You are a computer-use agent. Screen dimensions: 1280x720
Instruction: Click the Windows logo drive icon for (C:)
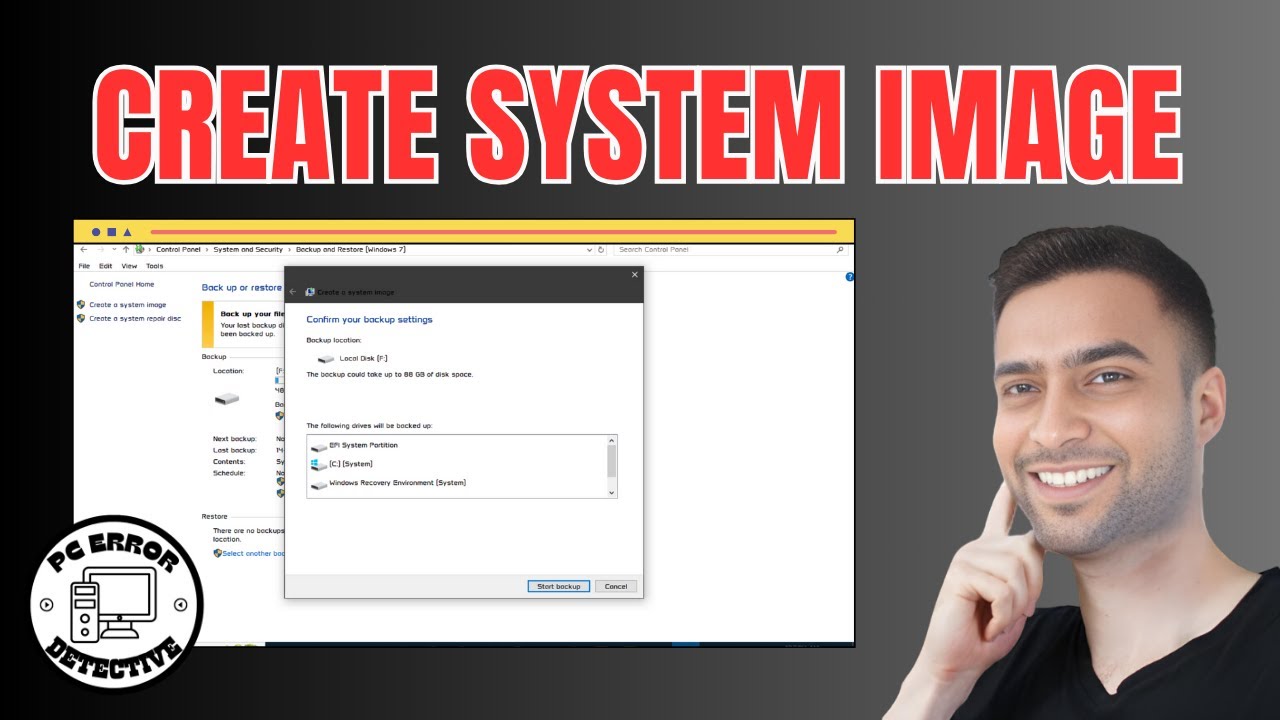click(319, 465)
